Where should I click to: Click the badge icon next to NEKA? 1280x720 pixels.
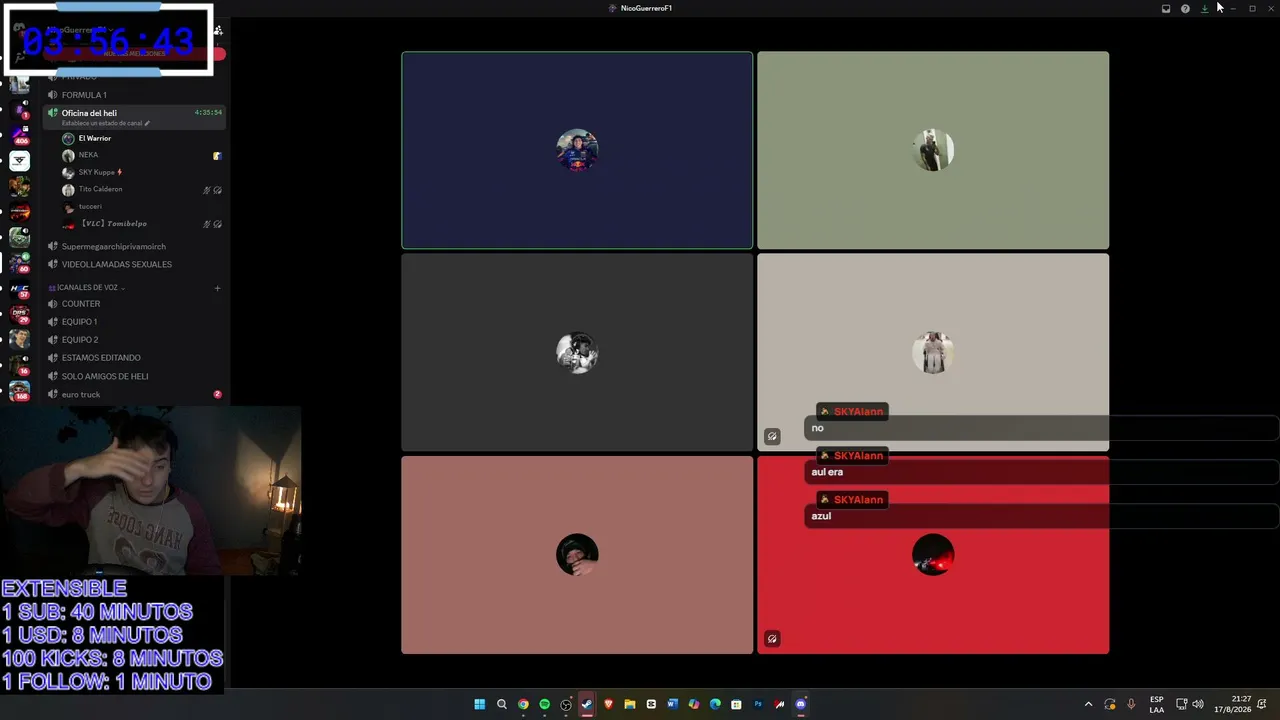tap(217, 156)
